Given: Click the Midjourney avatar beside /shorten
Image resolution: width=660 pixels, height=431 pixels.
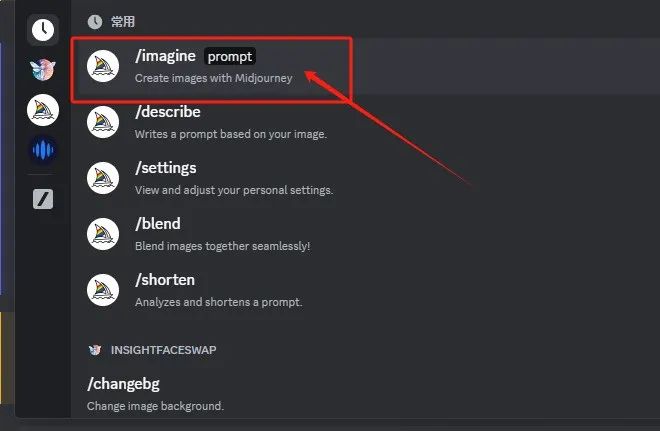Looking at the screenshot, I should 103,290.
